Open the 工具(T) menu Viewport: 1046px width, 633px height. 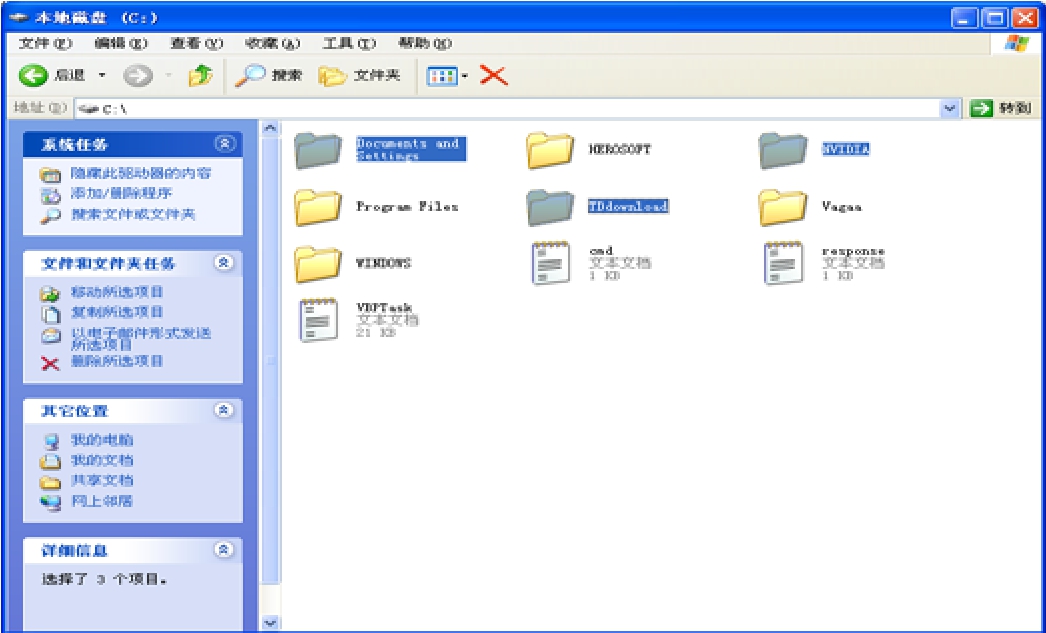[x=348, y=43]
